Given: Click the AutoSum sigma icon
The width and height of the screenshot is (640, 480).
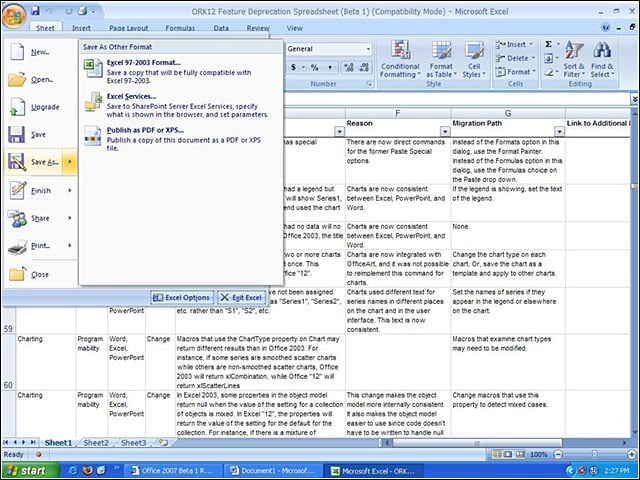Looking at the screenshot, I should coord(549,44).
